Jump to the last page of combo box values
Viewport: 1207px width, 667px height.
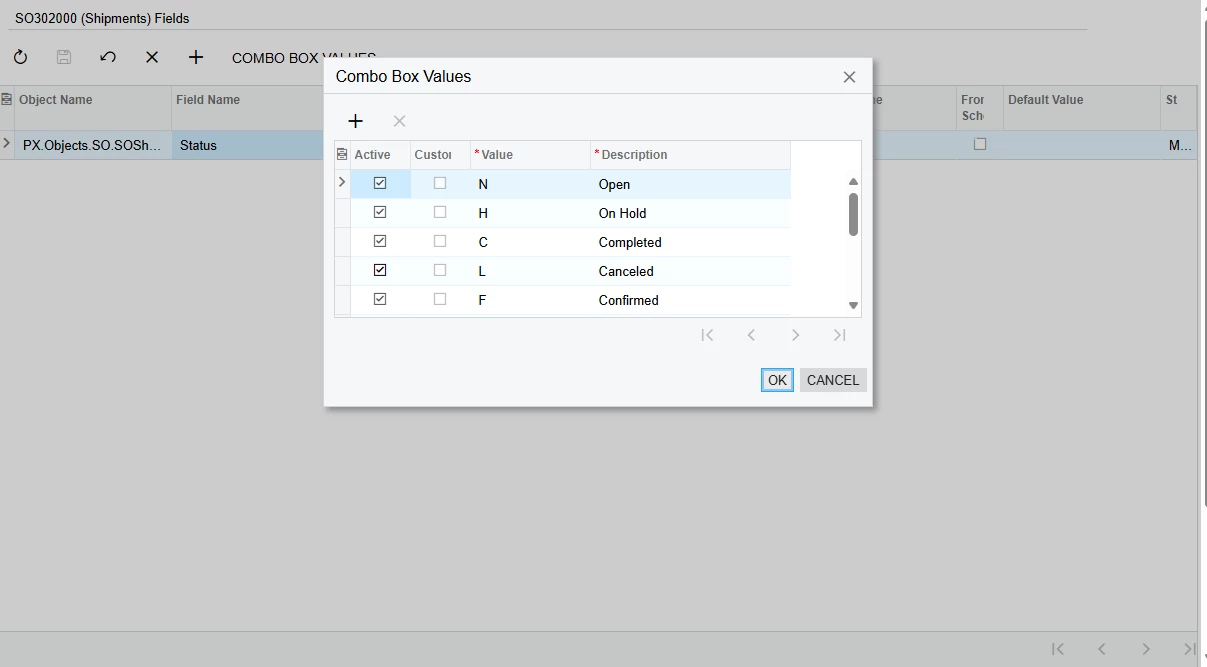click(839, 335)
